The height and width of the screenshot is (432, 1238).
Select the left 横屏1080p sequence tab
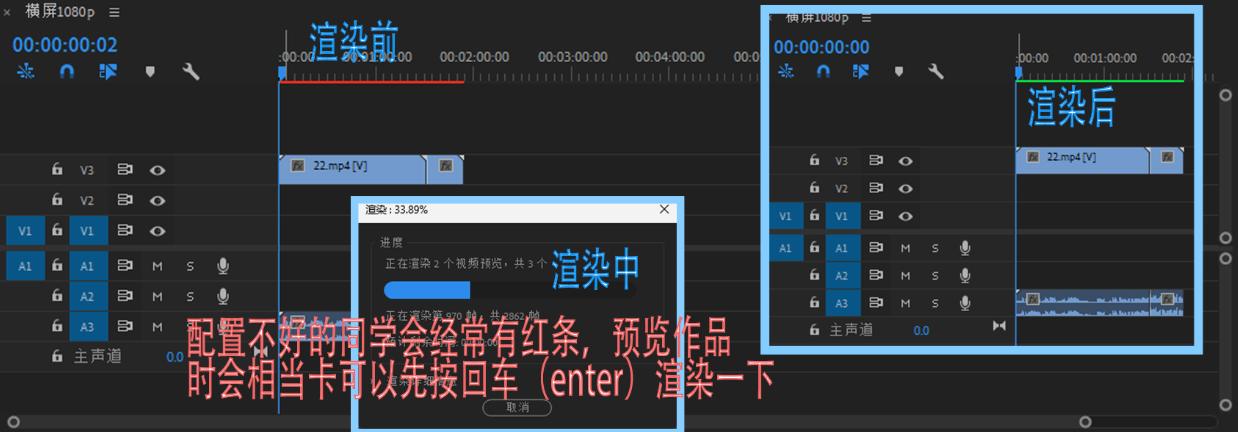[x=58, y=12]
